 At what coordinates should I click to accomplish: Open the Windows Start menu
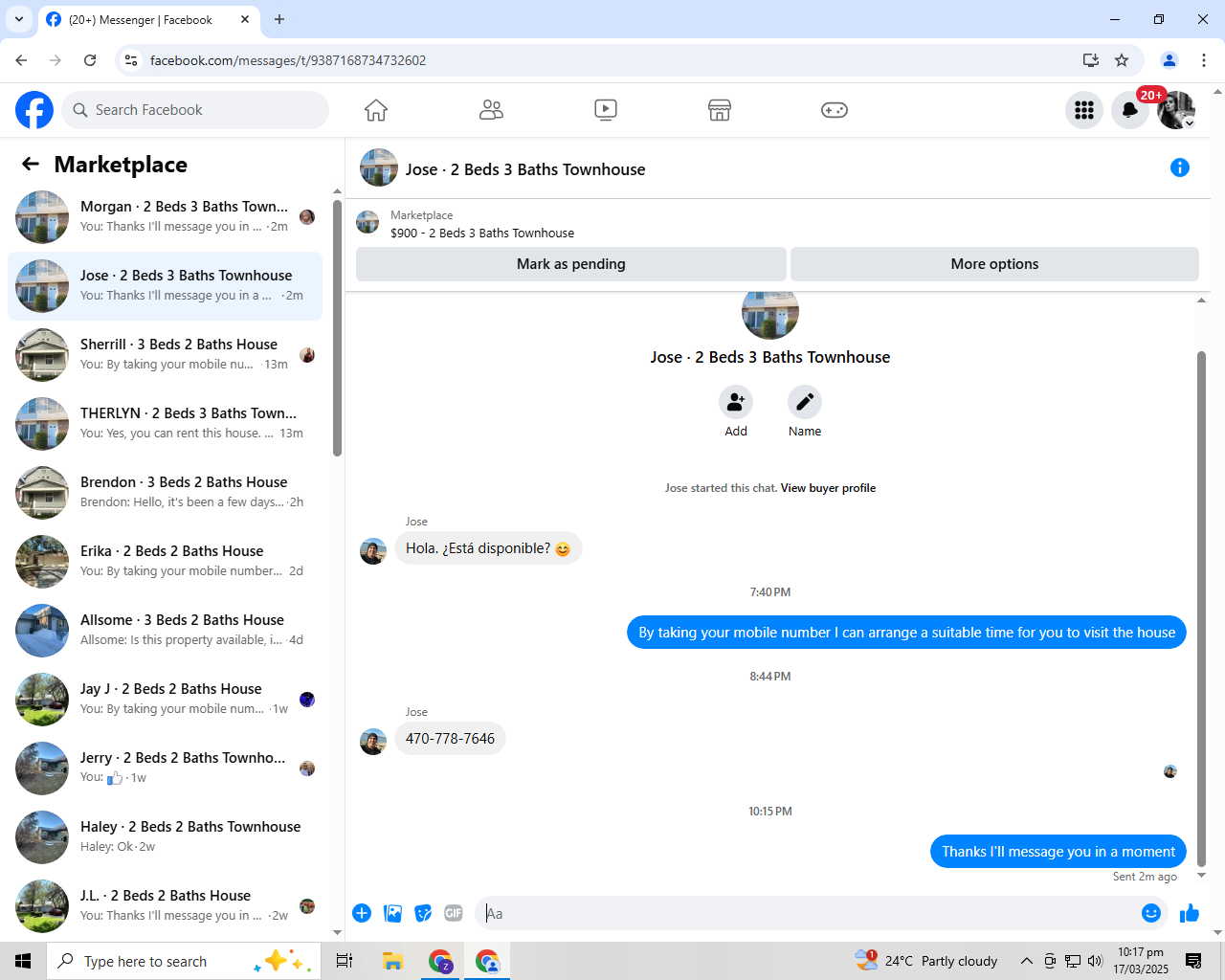(23, 961)
